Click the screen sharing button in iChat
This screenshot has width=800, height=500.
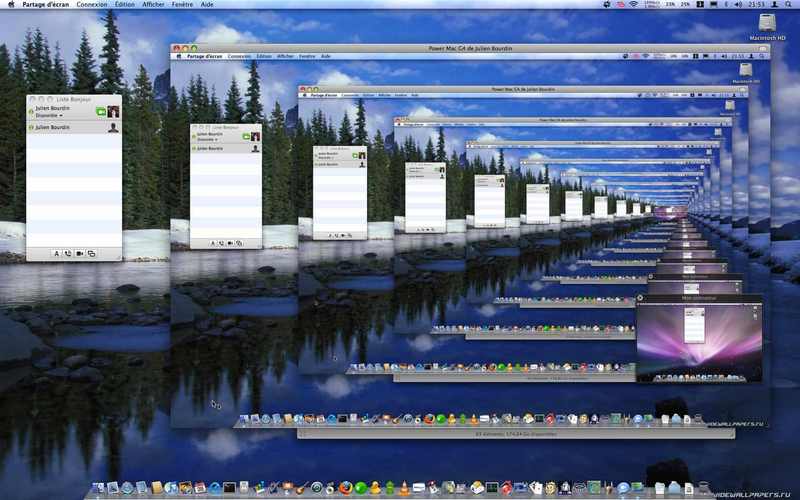[x=91, y=254]
